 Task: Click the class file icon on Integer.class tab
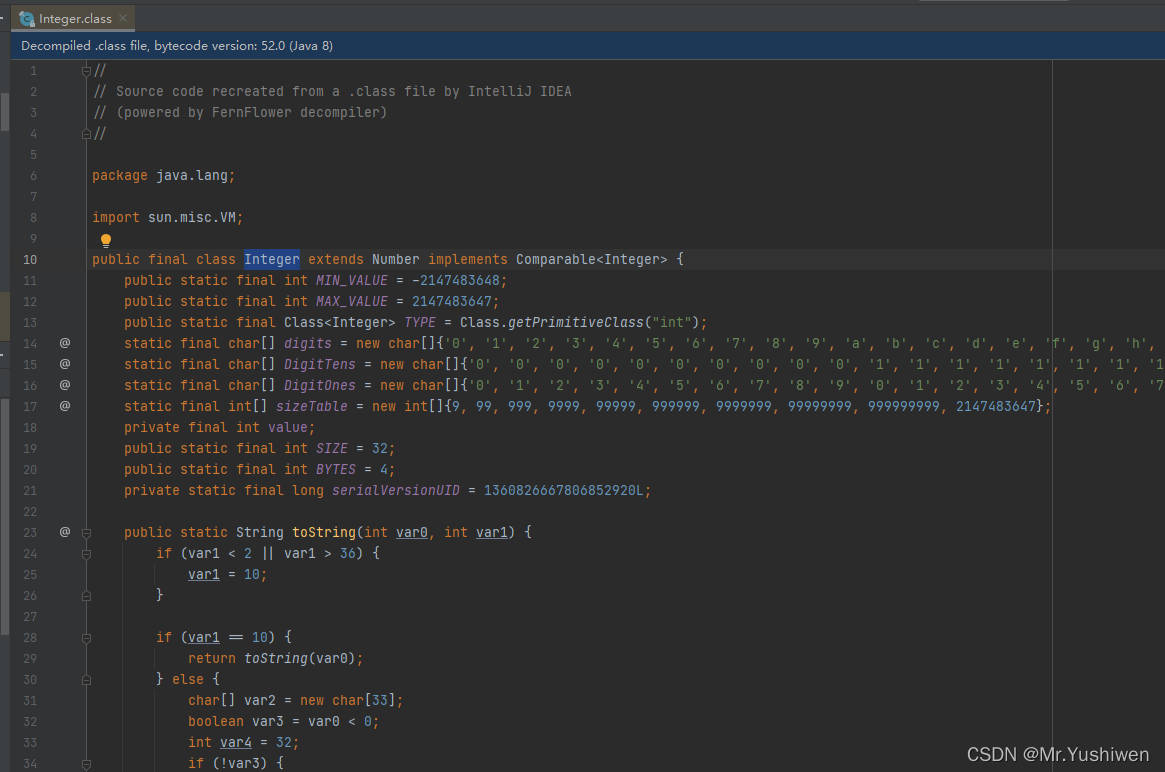(27, 19)
